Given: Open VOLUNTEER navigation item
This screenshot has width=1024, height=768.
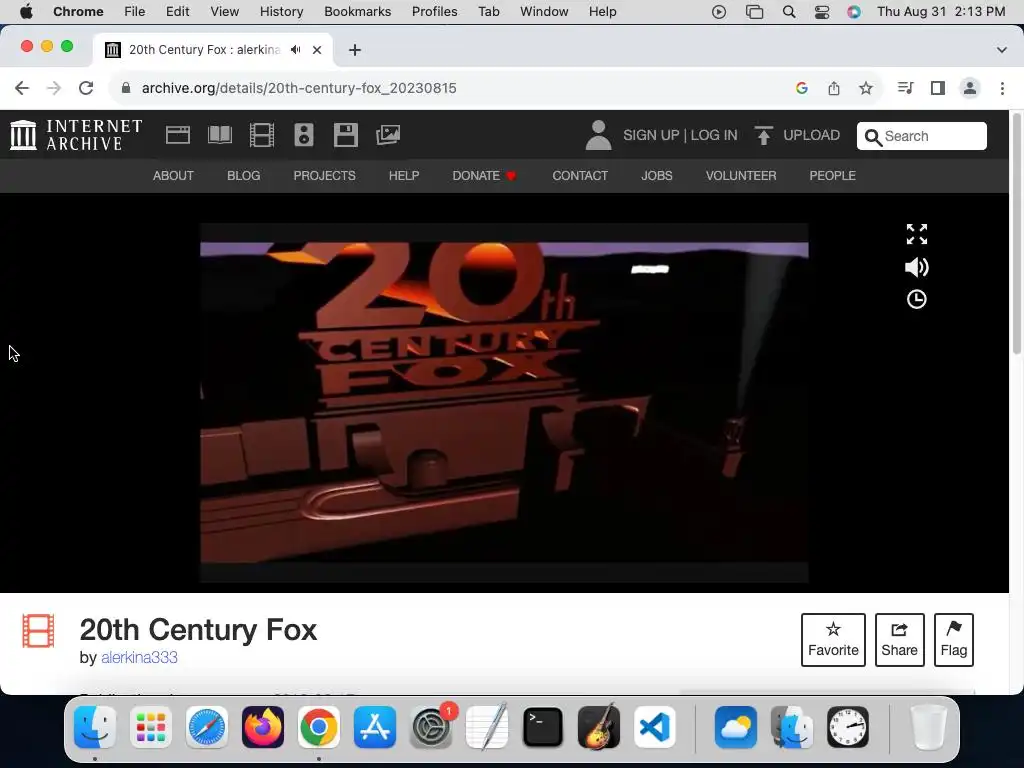Looking at the screenshot, I should coord(741,176).
